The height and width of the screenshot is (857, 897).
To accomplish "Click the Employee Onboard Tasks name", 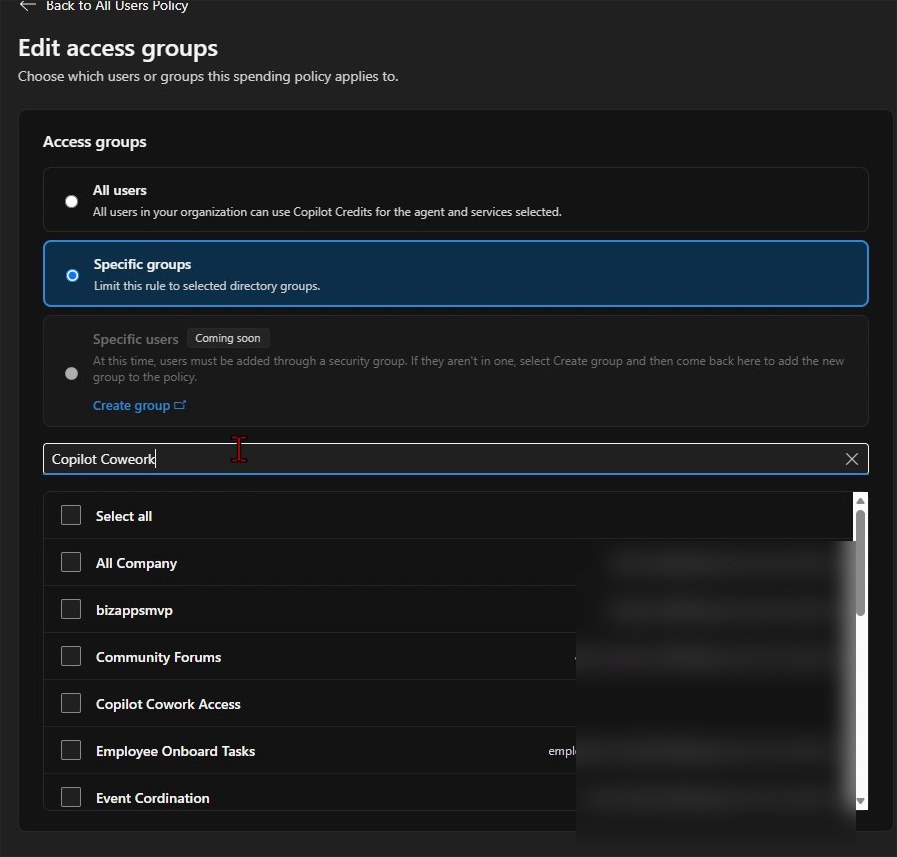I will [176, 751].
